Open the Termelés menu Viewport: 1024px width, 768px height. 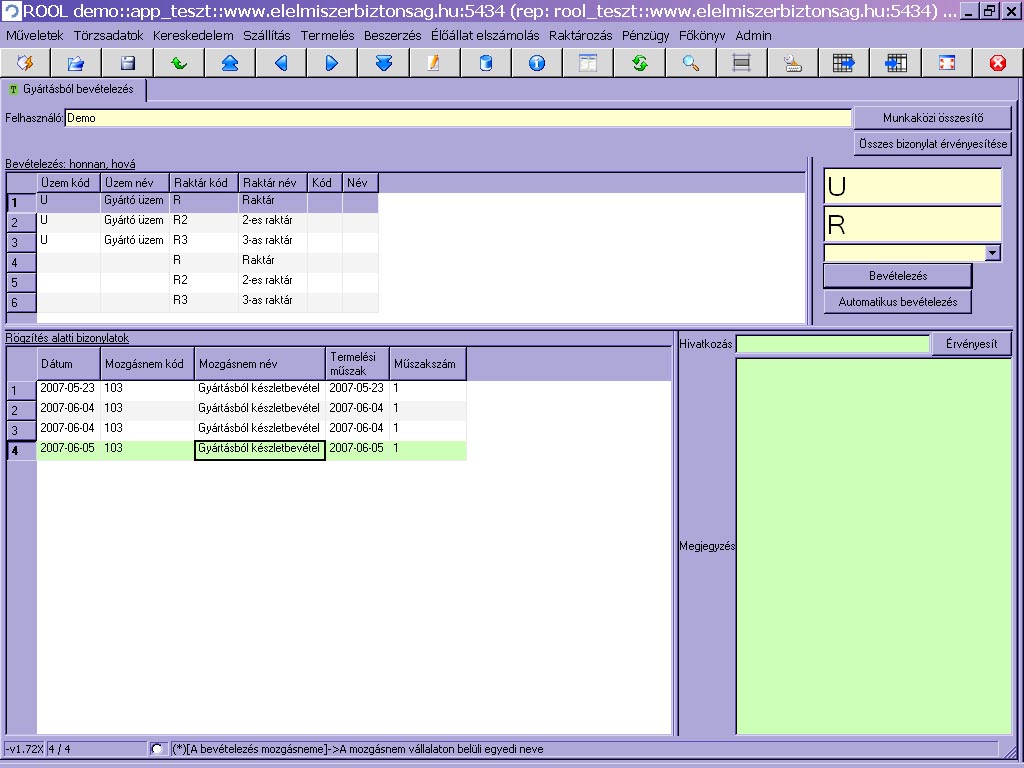(x=327, y=35)
